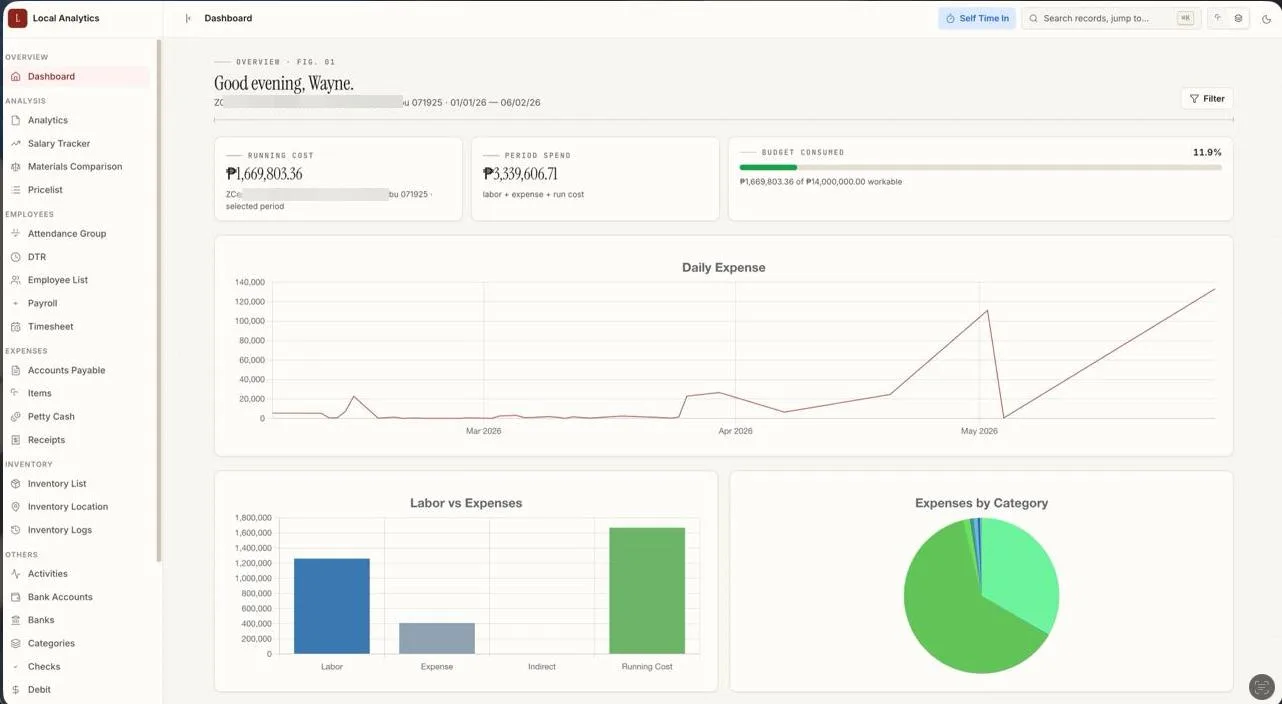Go to Salary Tracker page
The width and height of the screenshot is (1282, 704).
tap(78, 143)
